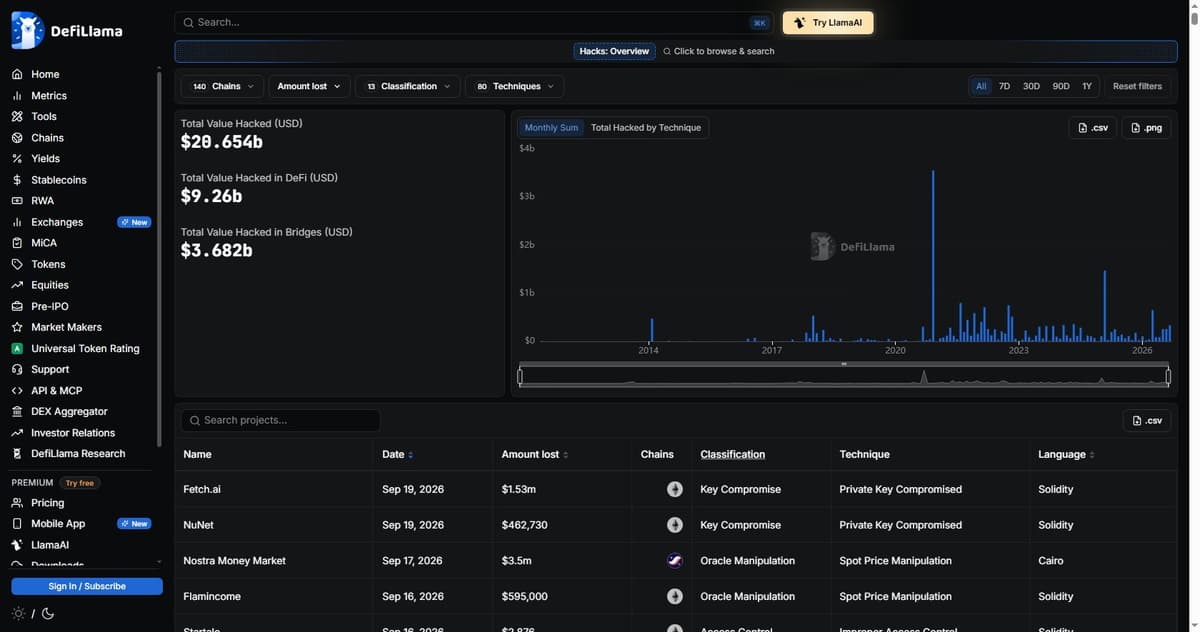Focus the top Search field
The height and width of the screenshot is (632, 1200).
coord(474,23)
